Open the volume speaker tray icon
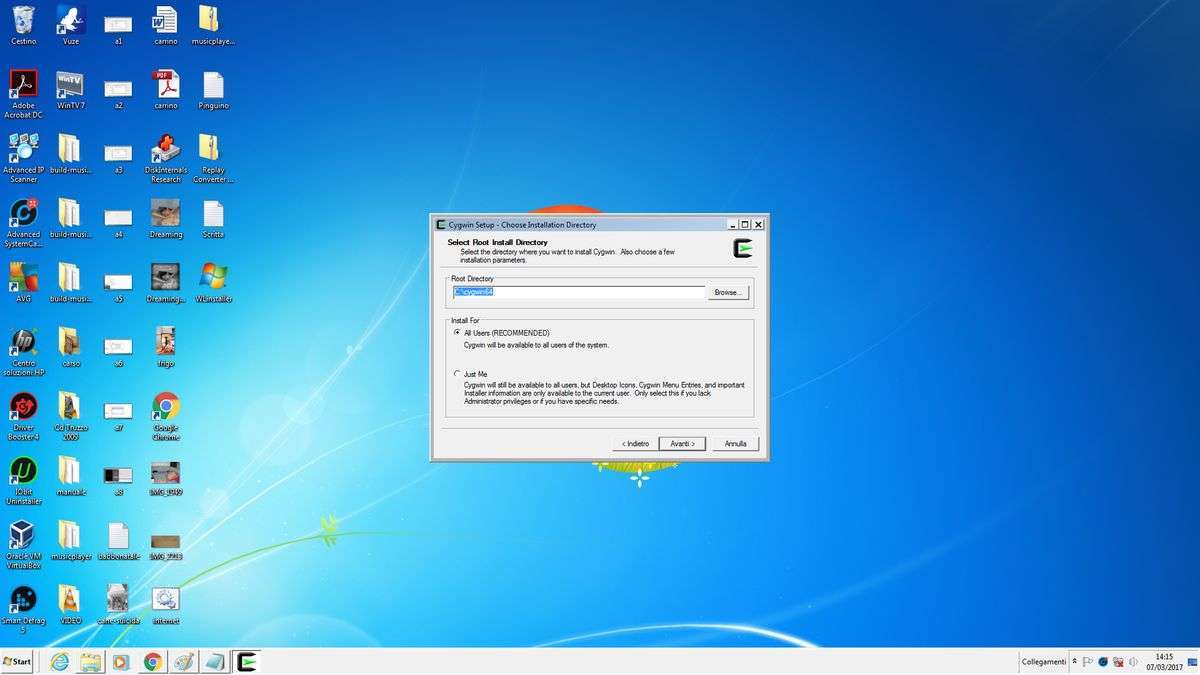1200x675 pixels. coord(1132,662)
